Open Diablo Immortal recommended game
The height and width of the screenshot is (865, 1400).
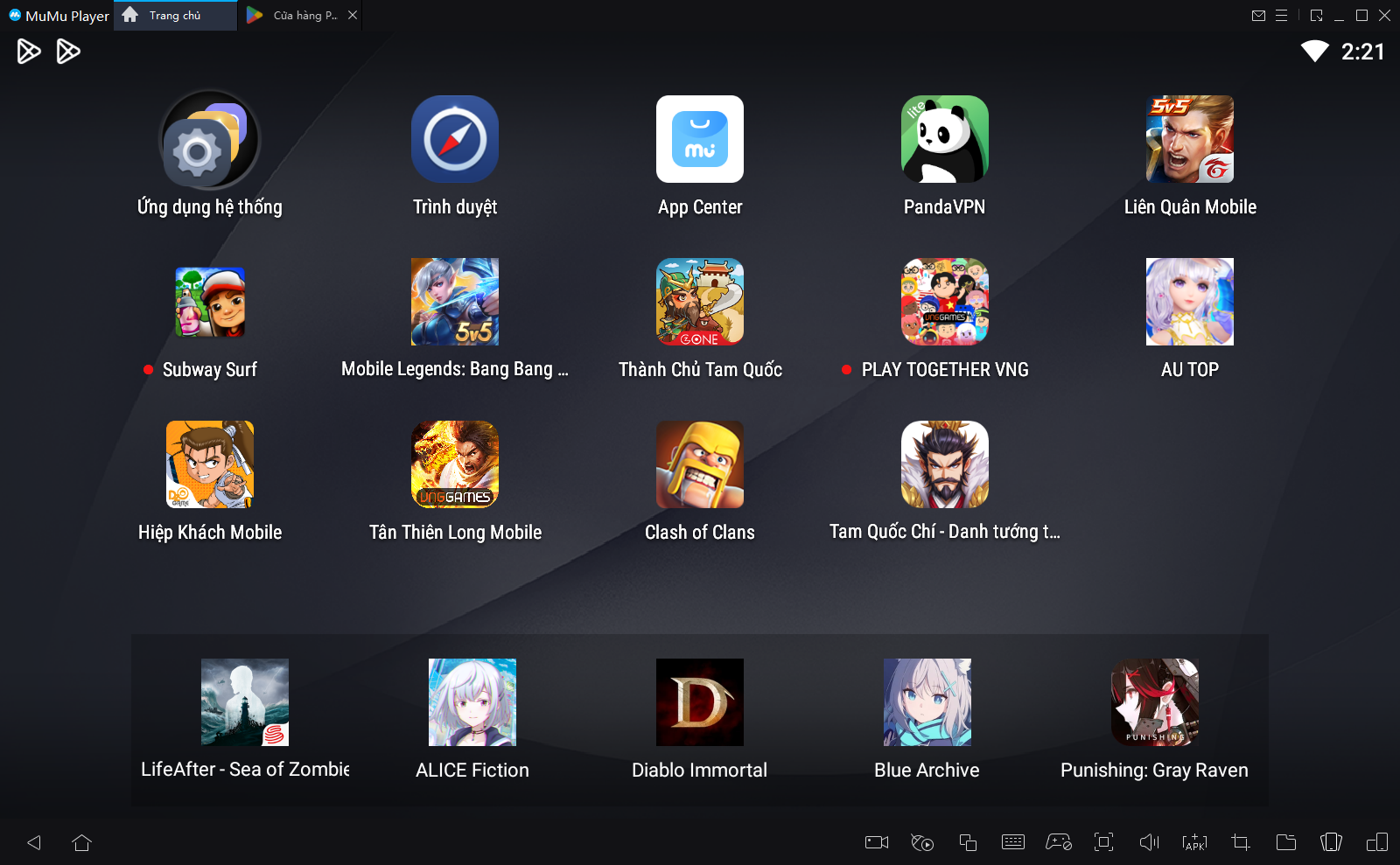[699, 702]
